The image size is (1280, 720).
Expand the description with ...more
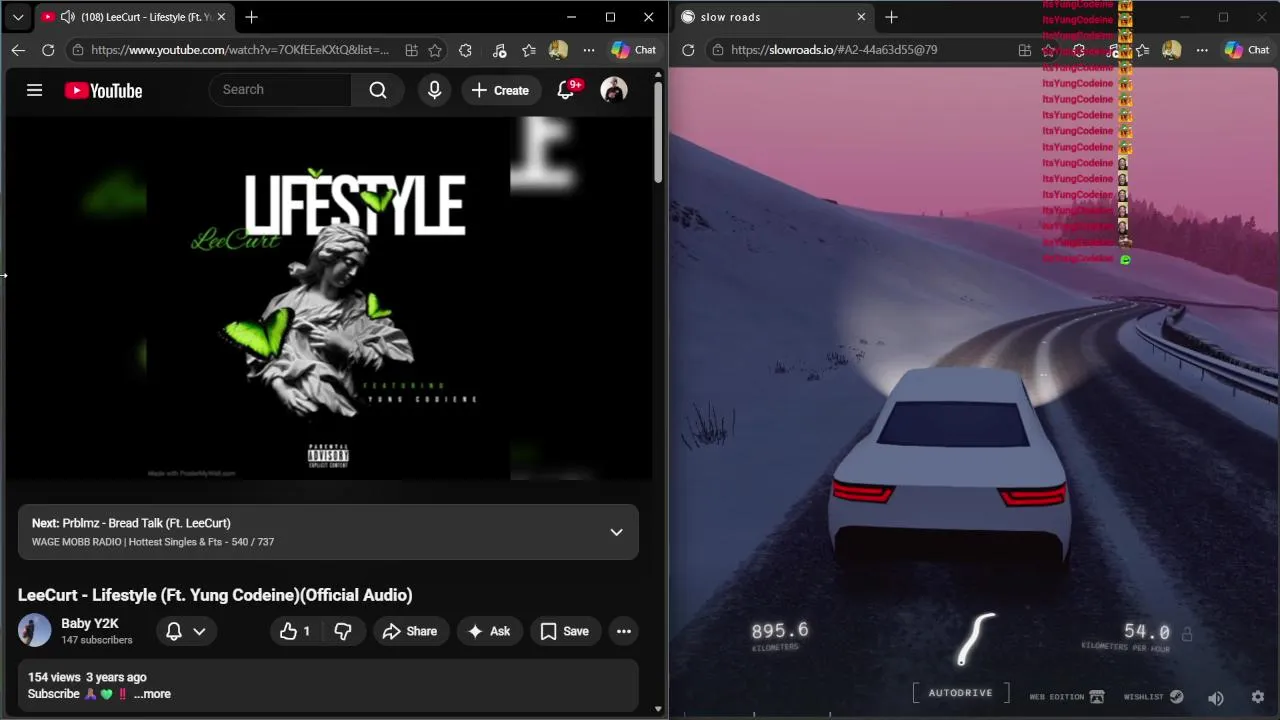click(x=152, y=694)
